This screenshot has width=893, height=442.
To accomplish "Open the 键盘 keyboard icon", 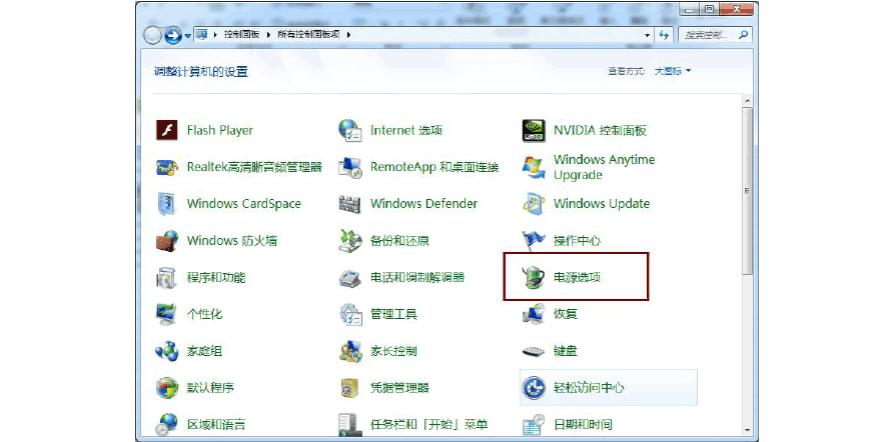I will tap(534, 351).
